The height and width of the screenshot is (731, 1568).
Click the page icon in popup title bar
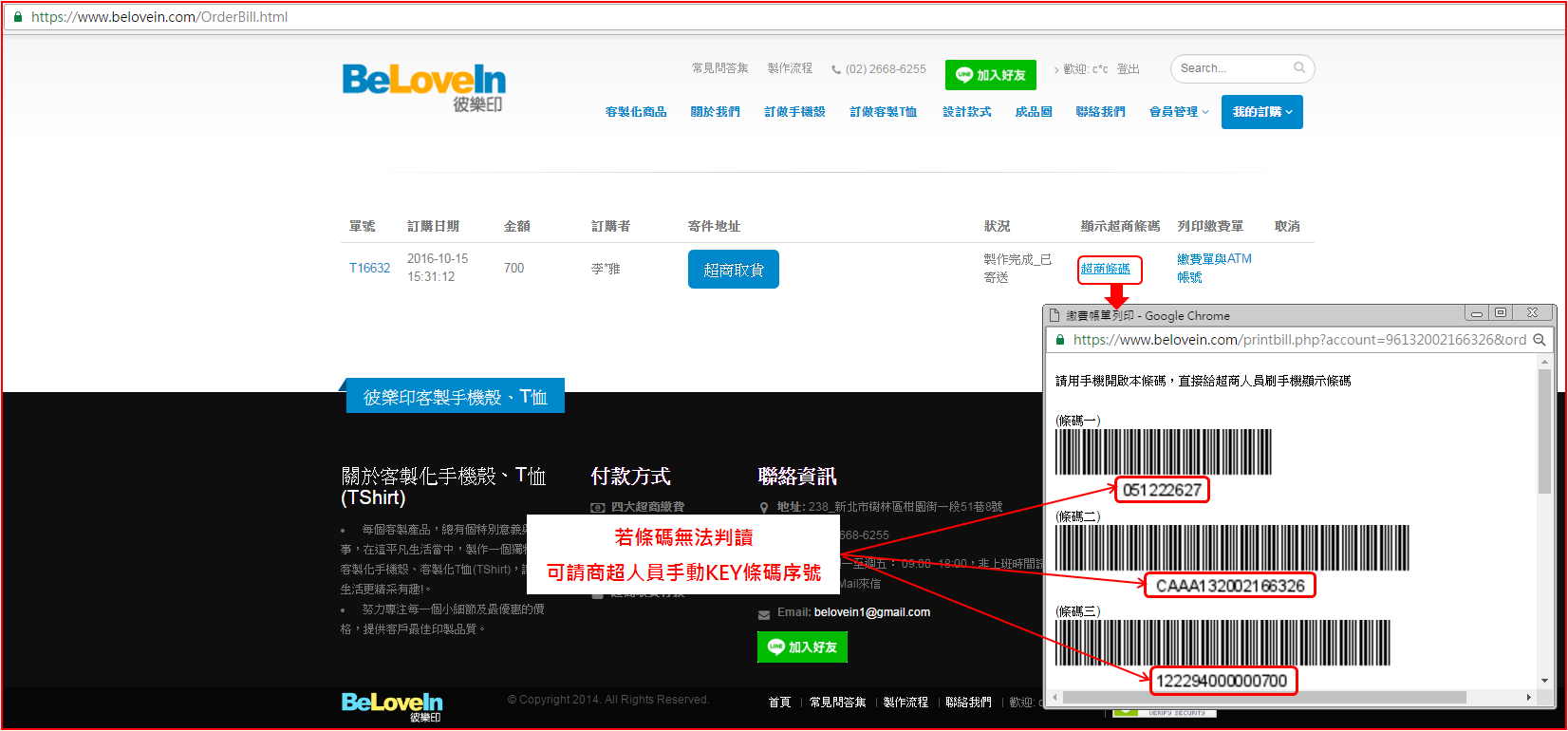coord(1055,315)
